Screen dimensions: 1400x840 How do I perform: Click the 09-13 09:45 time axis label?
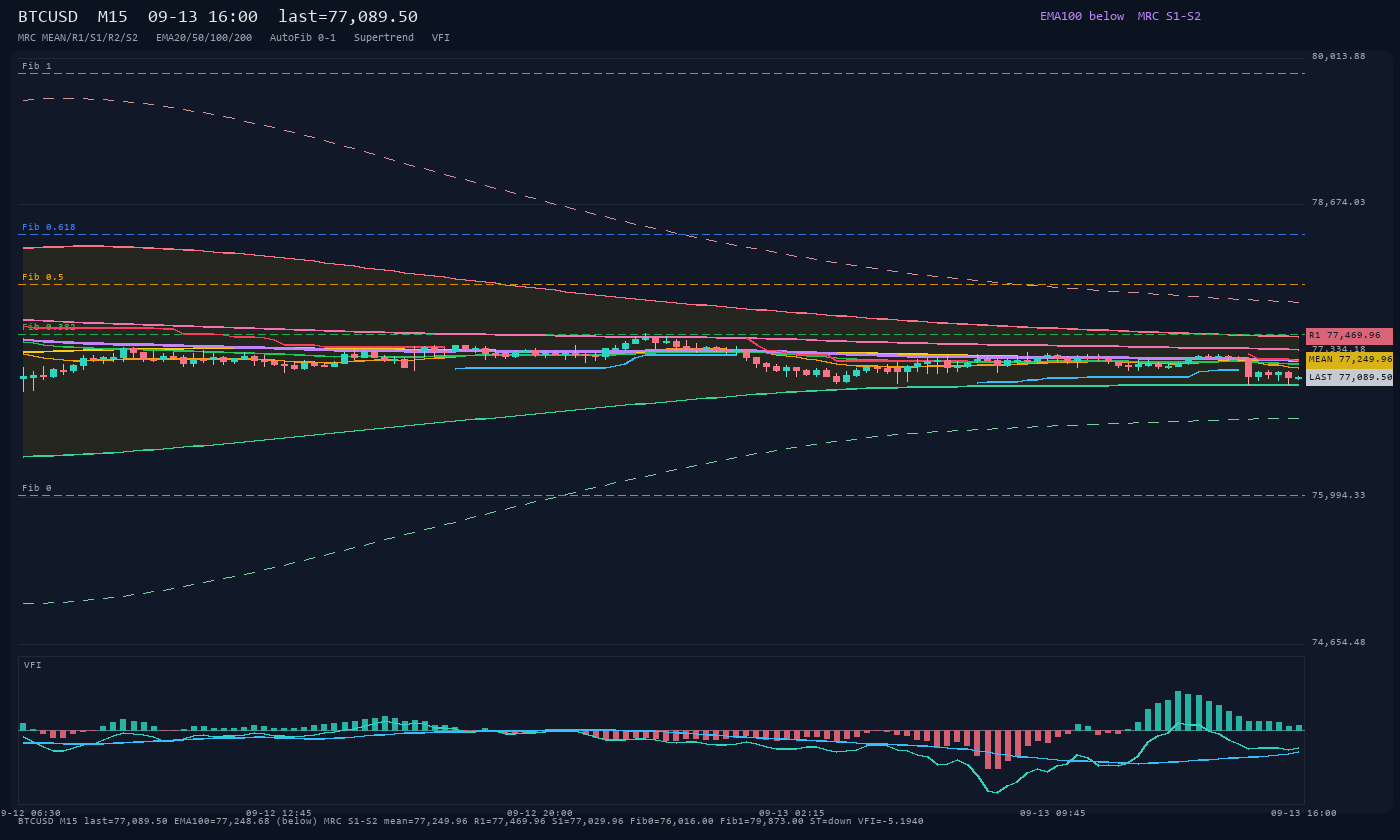(1053, 813)
